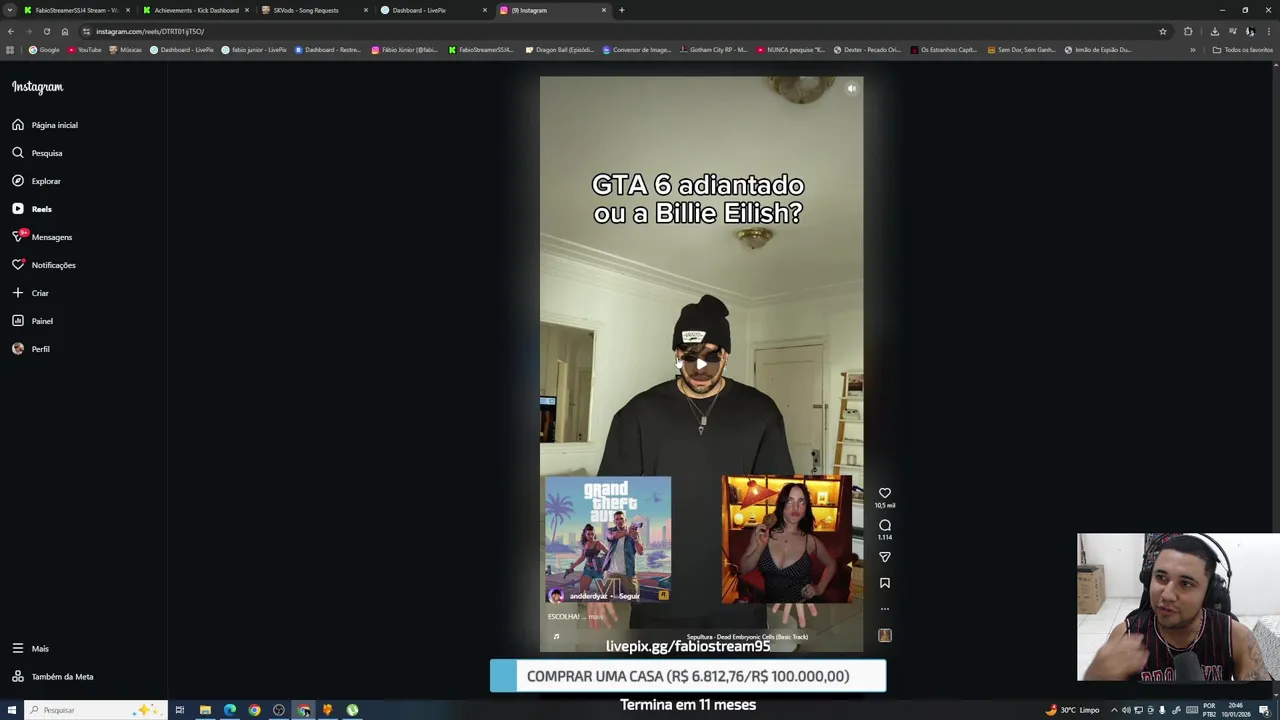Reload the current page
Image resolution: width=1280 pixels, height=720 pixels.
(x=47, y=31)
